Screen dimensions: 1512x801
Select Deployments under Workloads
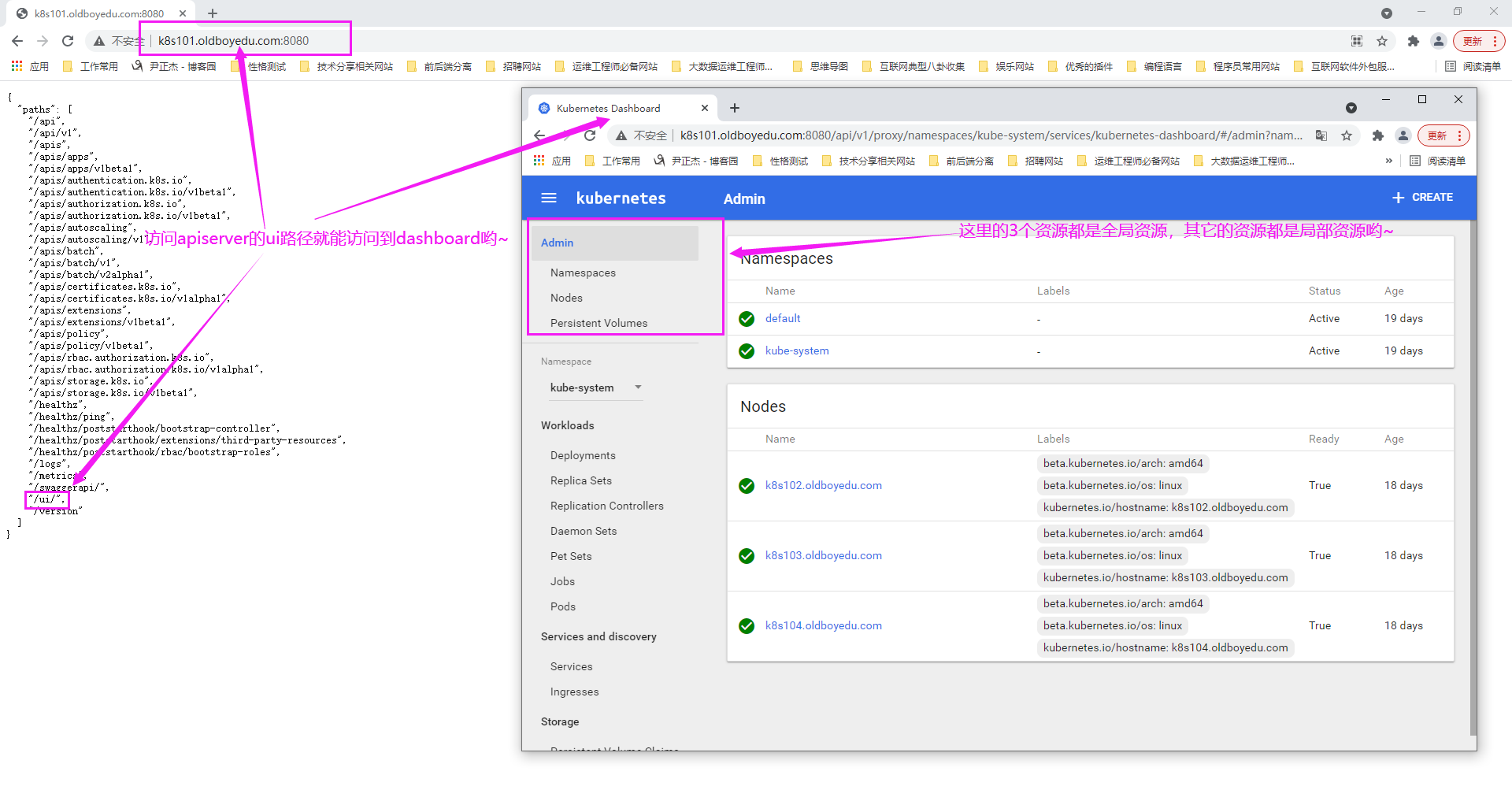coord(583,455)
